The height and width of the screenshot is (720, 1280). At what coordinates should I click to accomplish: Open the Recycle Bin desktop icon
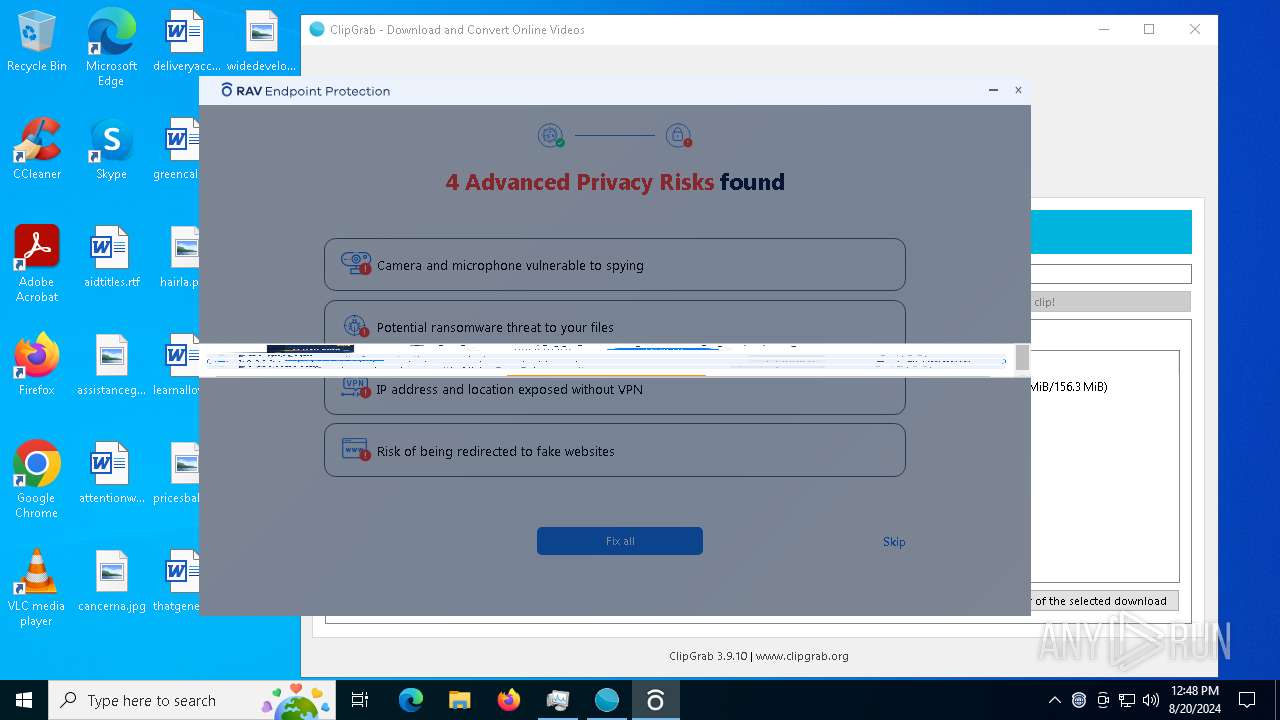pyautogui.click(x=37, y=42)
